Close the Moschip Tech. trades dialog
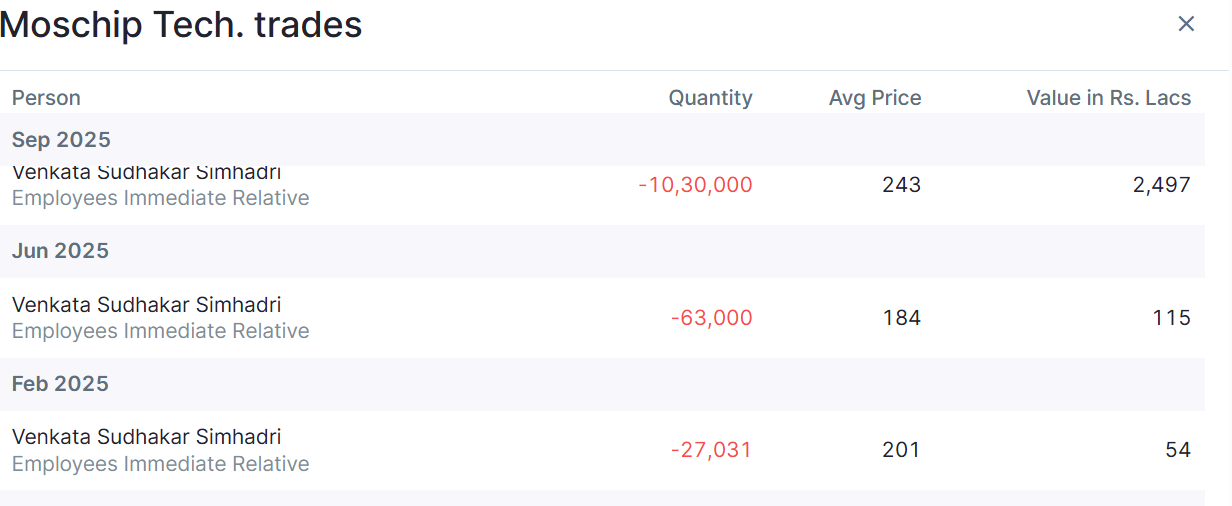The image size is (1232, 506). click(x=1186, y=24)
